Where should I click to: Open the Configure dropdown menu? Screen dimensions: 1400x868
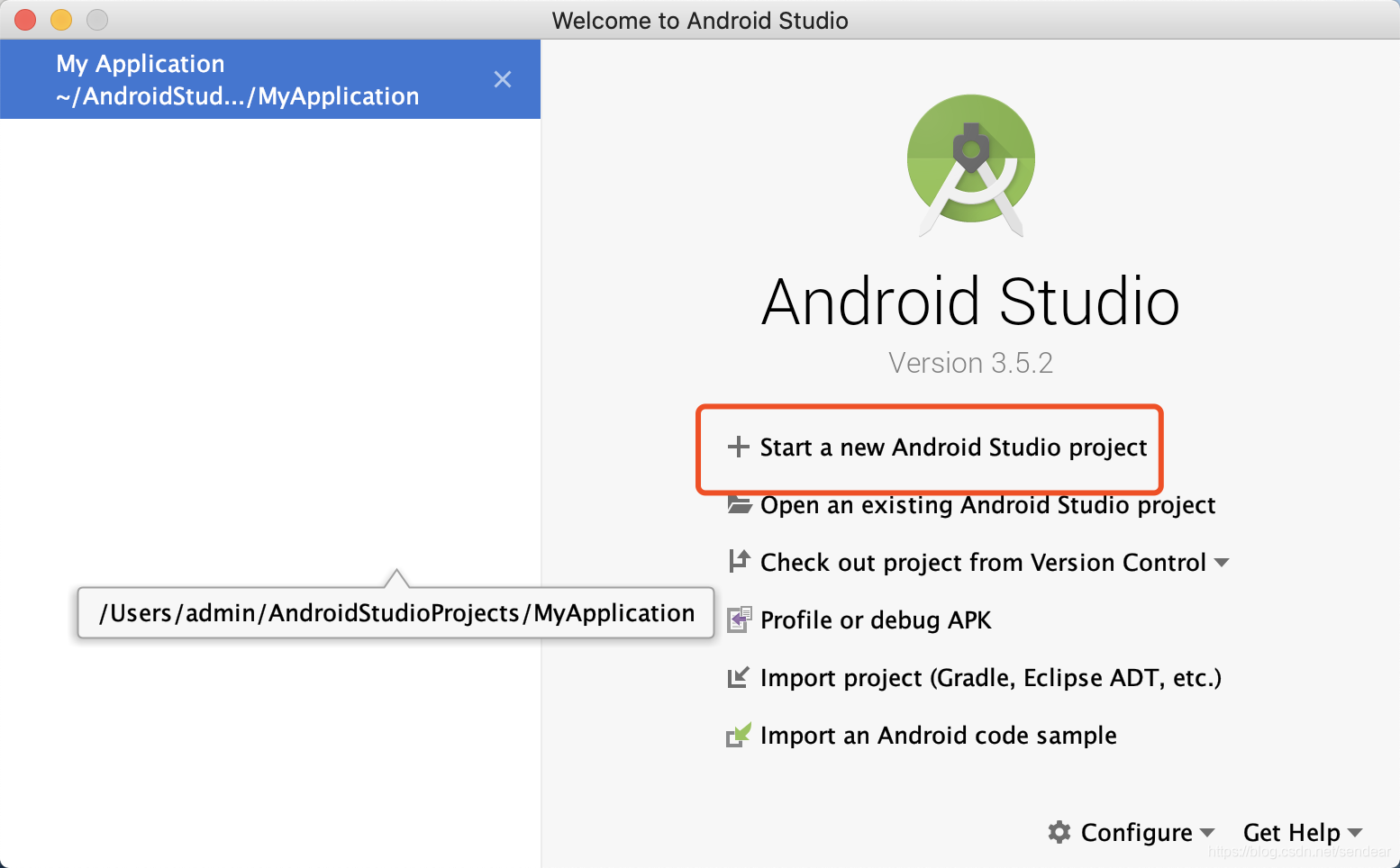(1147, 833)
